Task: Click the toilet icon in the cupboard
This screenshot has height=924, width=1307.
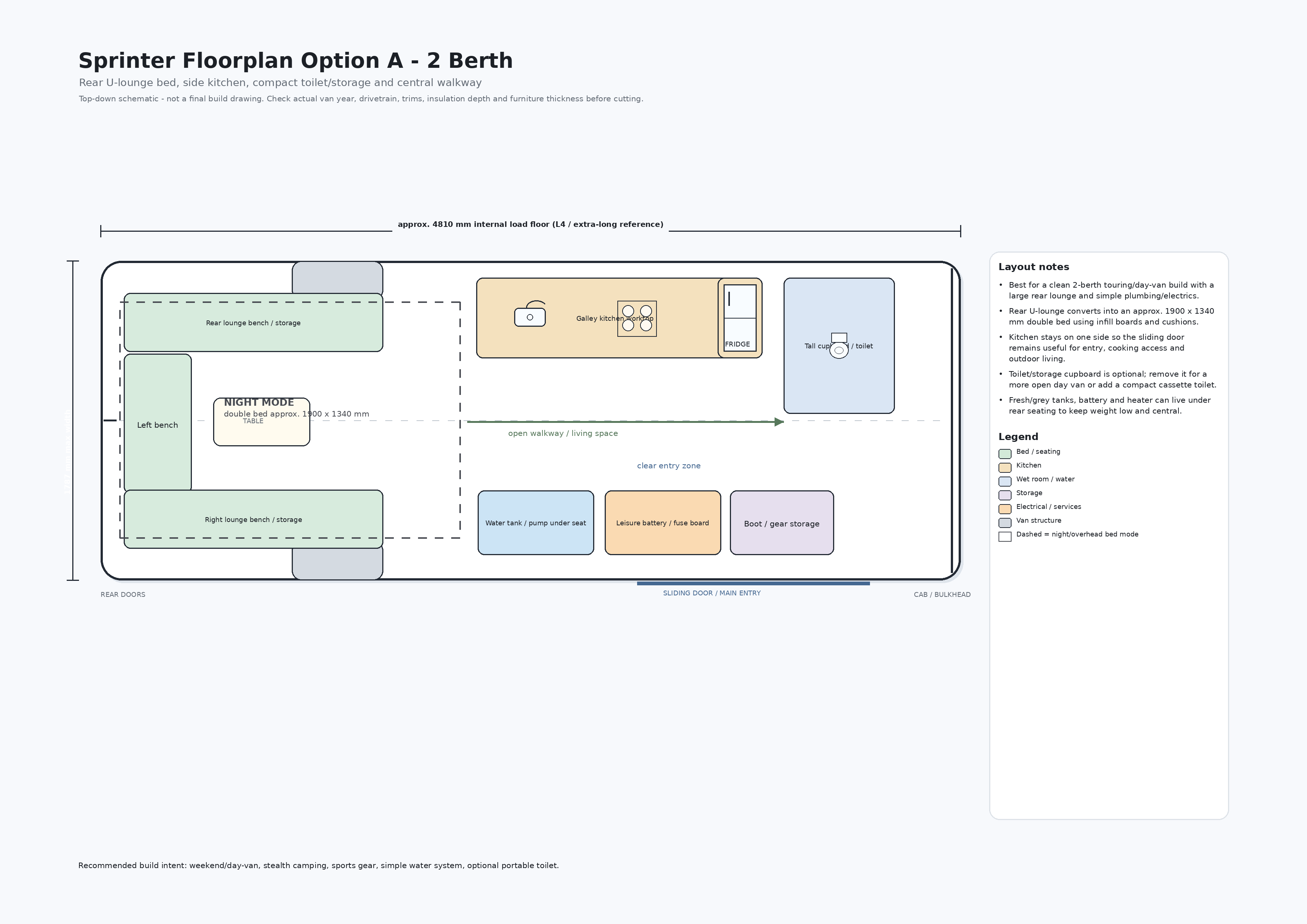Action: (839, 346)
